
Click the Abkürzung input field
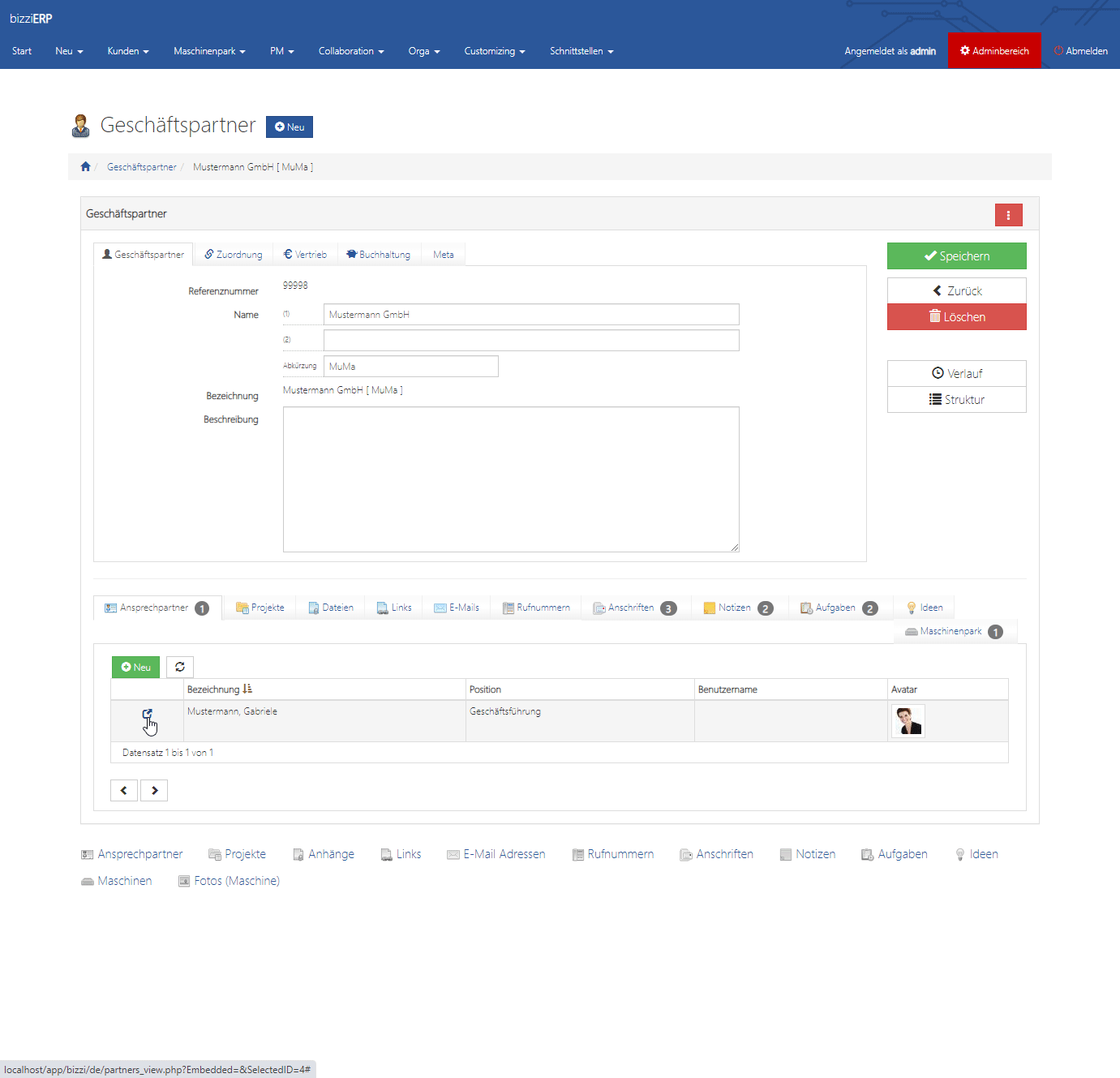coord(411,367)
